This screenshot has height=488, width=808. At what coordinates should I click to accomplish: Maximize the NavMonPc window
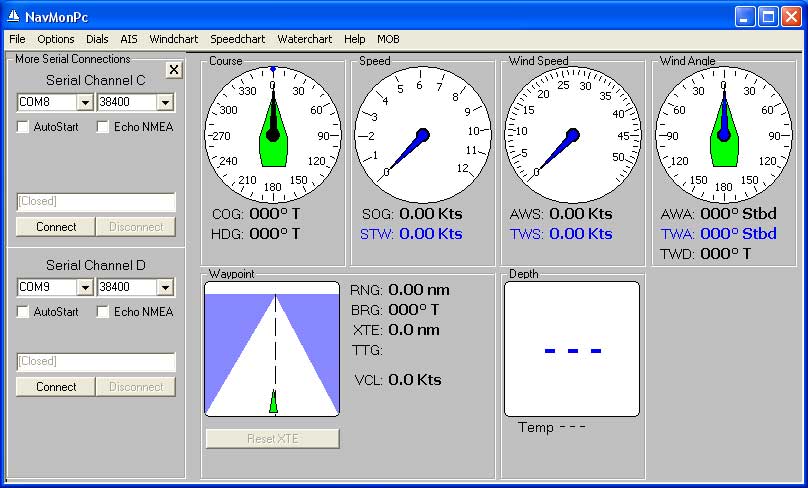(768, 17)
